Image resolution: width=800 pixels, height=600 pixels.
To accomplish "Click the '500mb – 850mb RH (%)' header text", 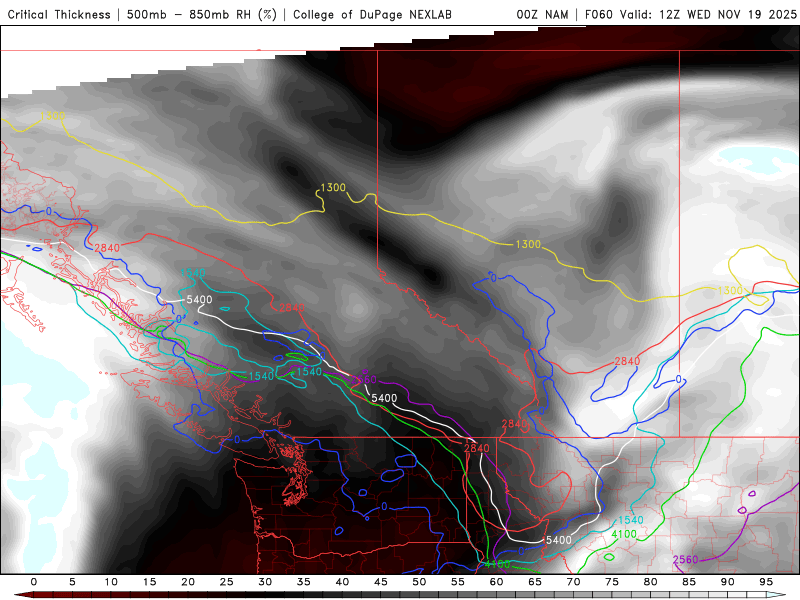I will (x=202, y=14).
